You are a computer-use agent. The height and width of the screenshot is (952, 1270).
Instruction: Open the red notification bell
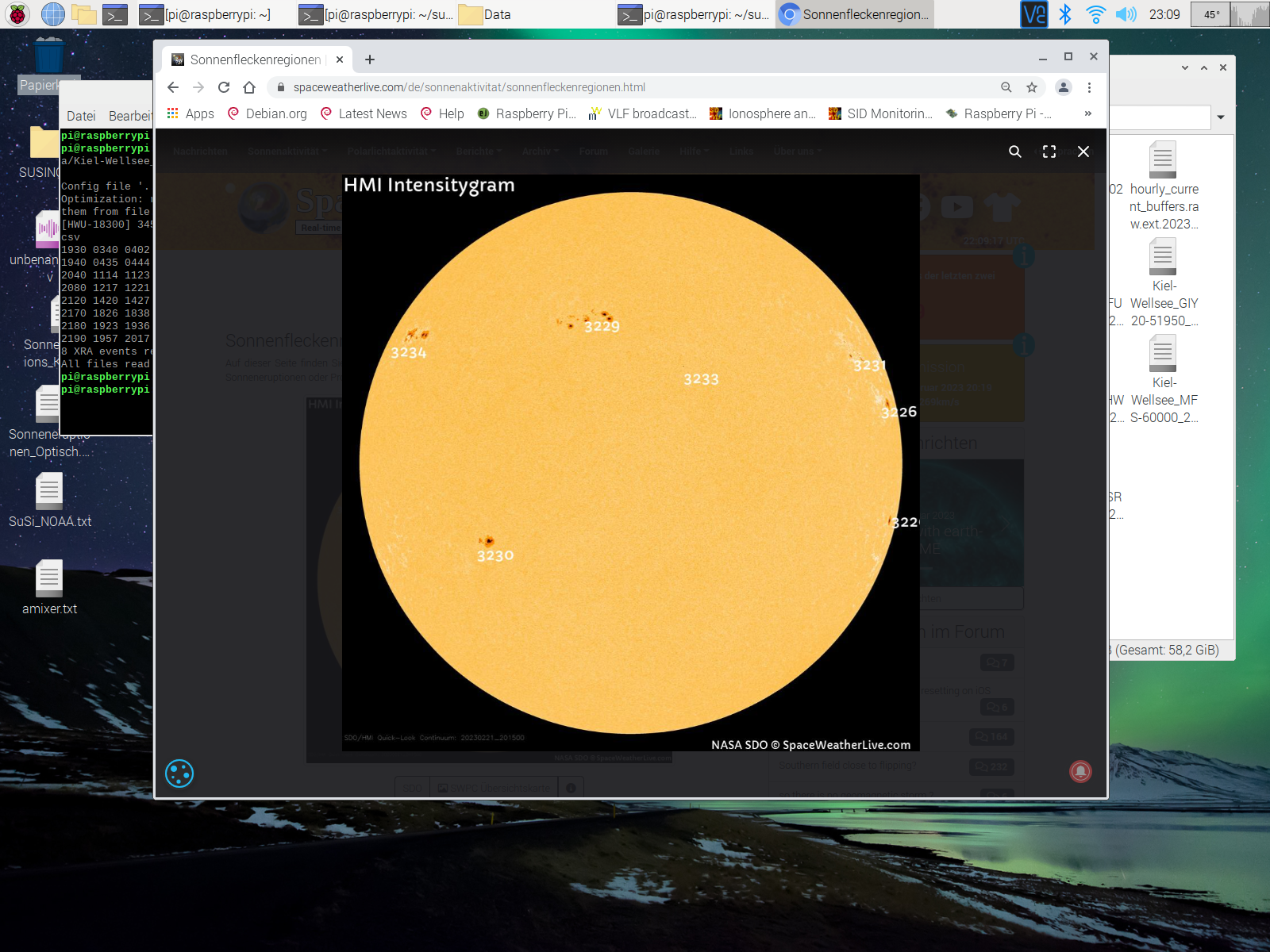click(1080, 771)
